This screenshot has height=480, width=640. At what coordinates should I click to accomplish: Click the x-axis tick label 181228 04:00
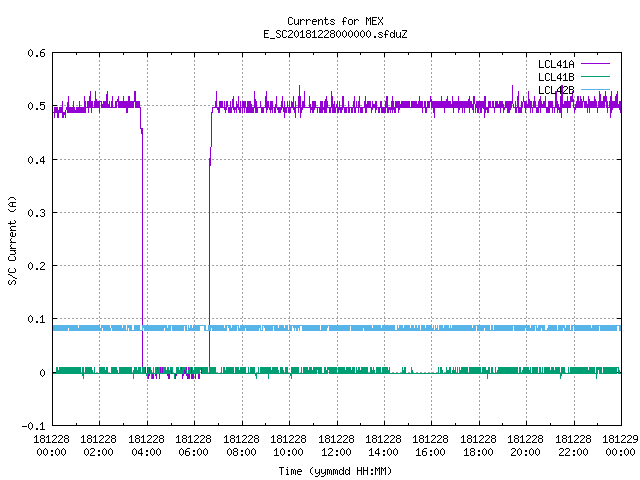coord(146,446)
